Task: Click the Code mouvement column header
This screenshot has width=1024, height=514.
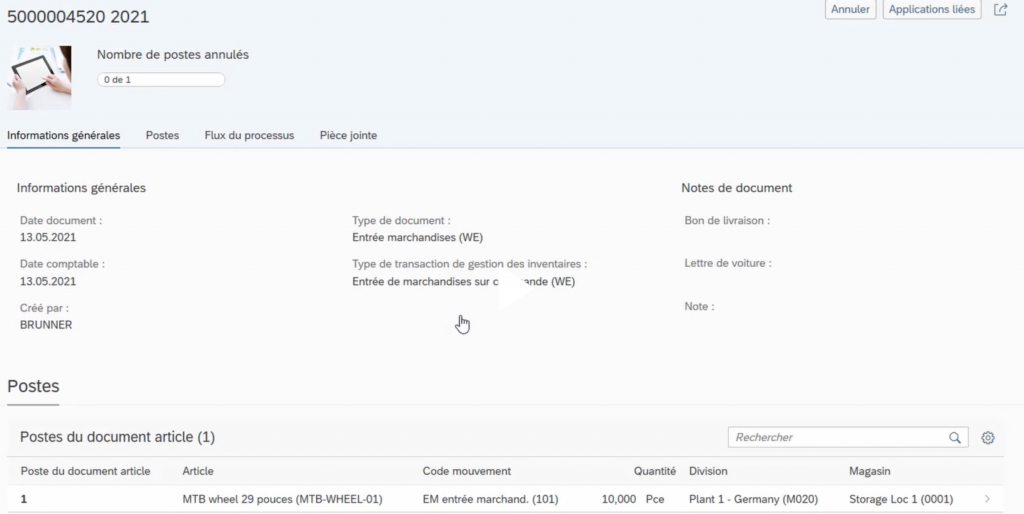Action: (x=467, y=471)
